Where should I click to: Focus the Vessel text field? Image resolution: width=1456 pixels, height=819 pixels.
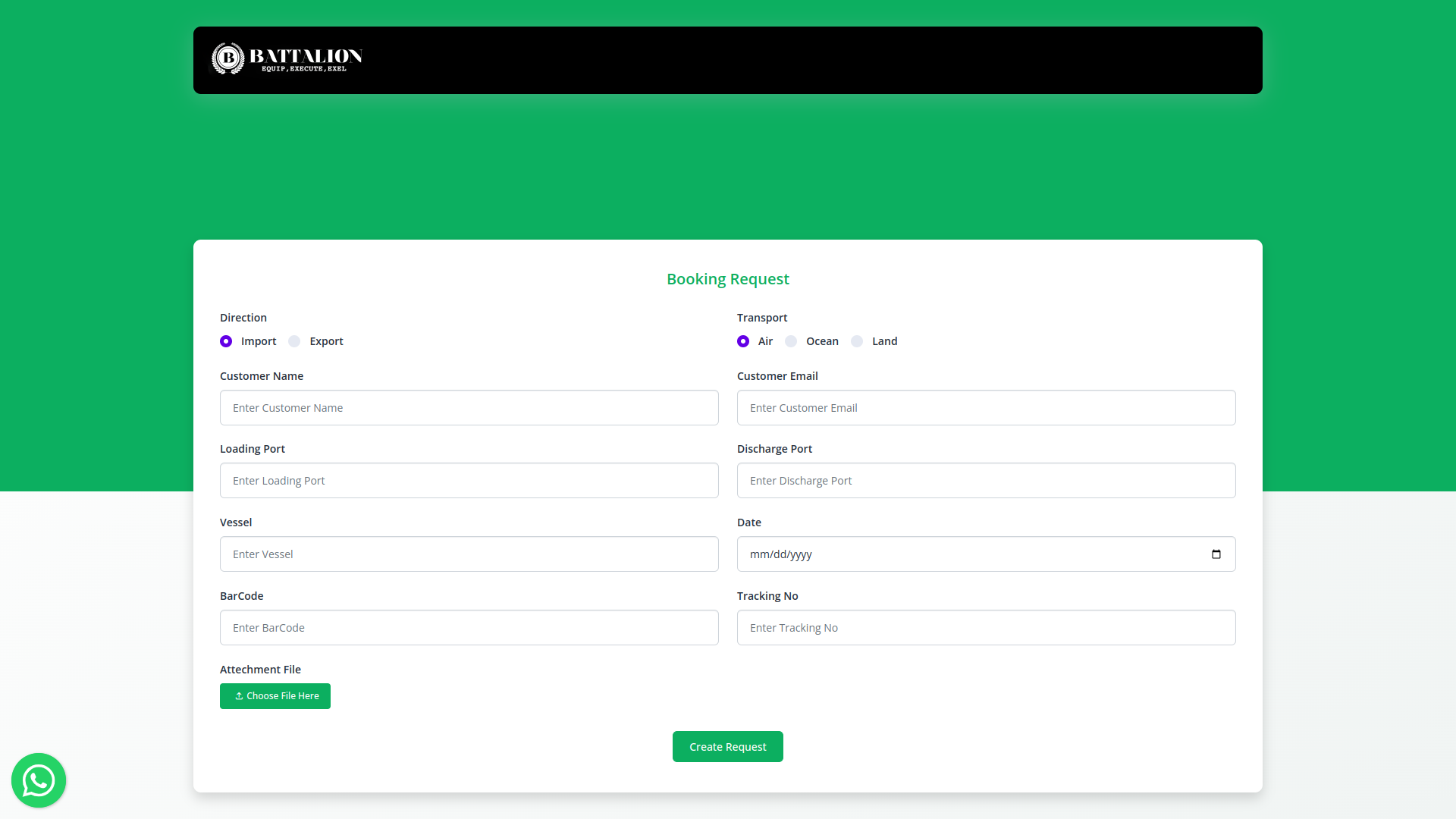click(469, 554)
